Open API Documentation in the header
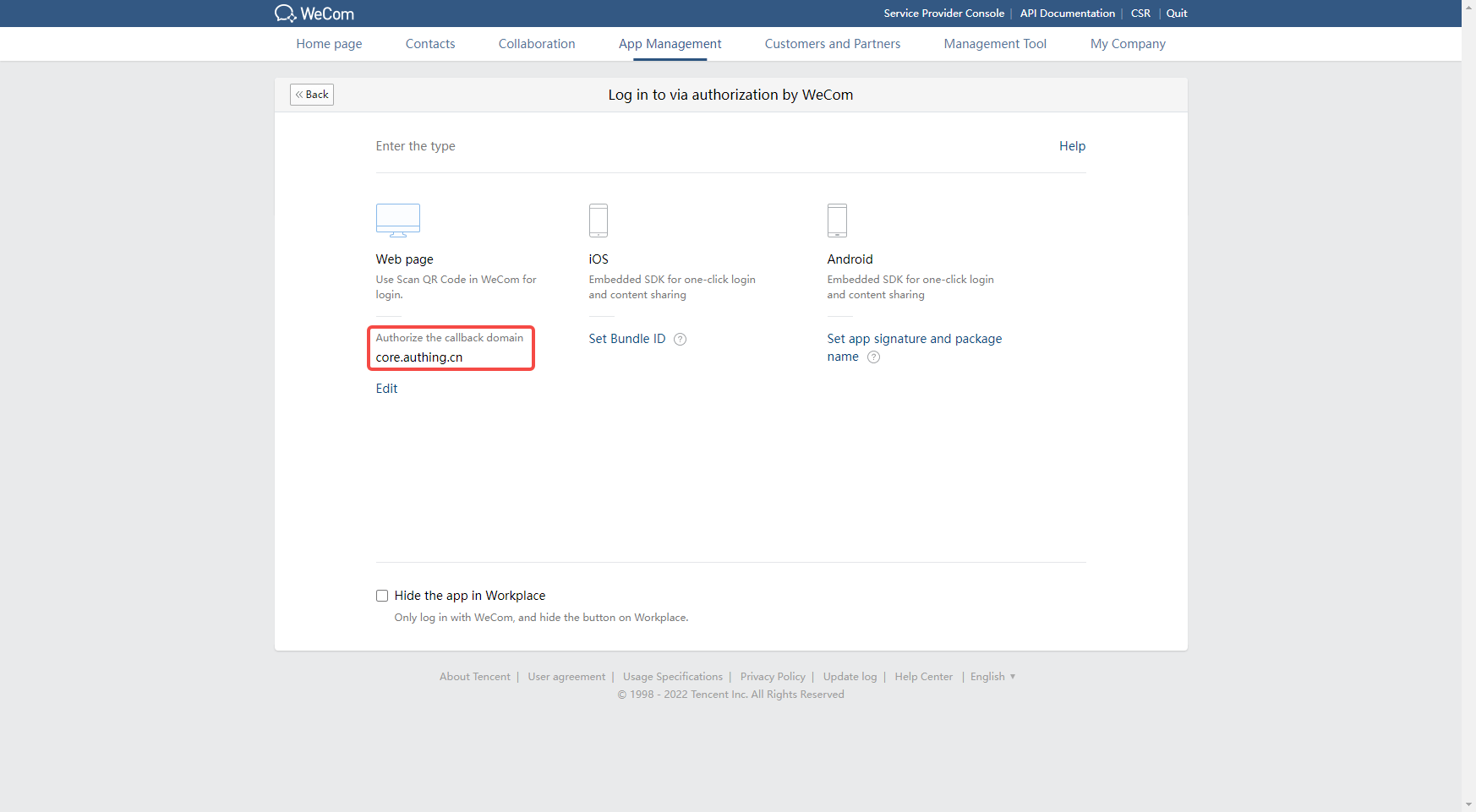This screenshot has height=812, width=1476. coord(1067,14)
